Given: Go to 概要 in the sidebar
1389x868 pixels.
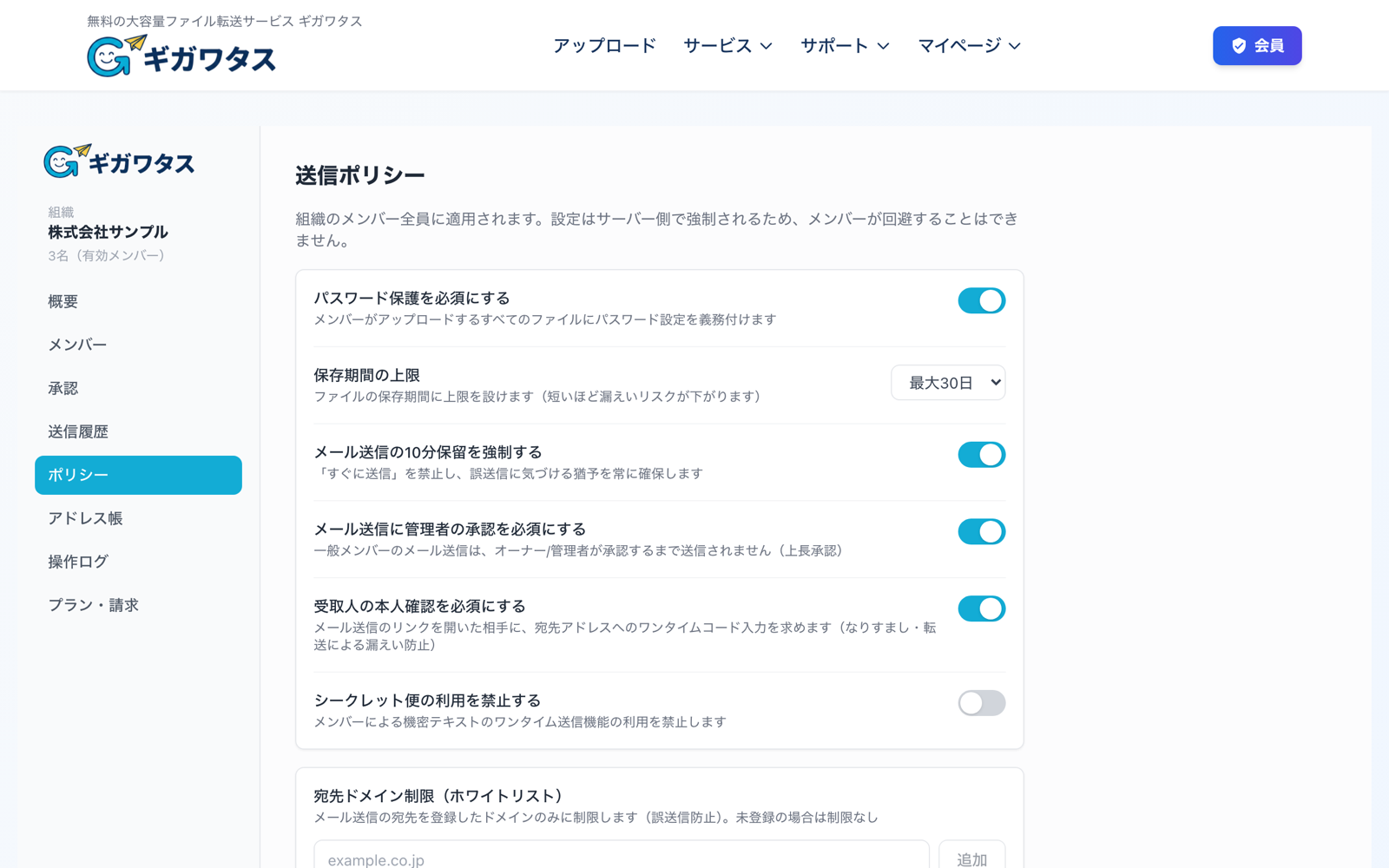Looking at the screenshot, I should click(138, 301).
